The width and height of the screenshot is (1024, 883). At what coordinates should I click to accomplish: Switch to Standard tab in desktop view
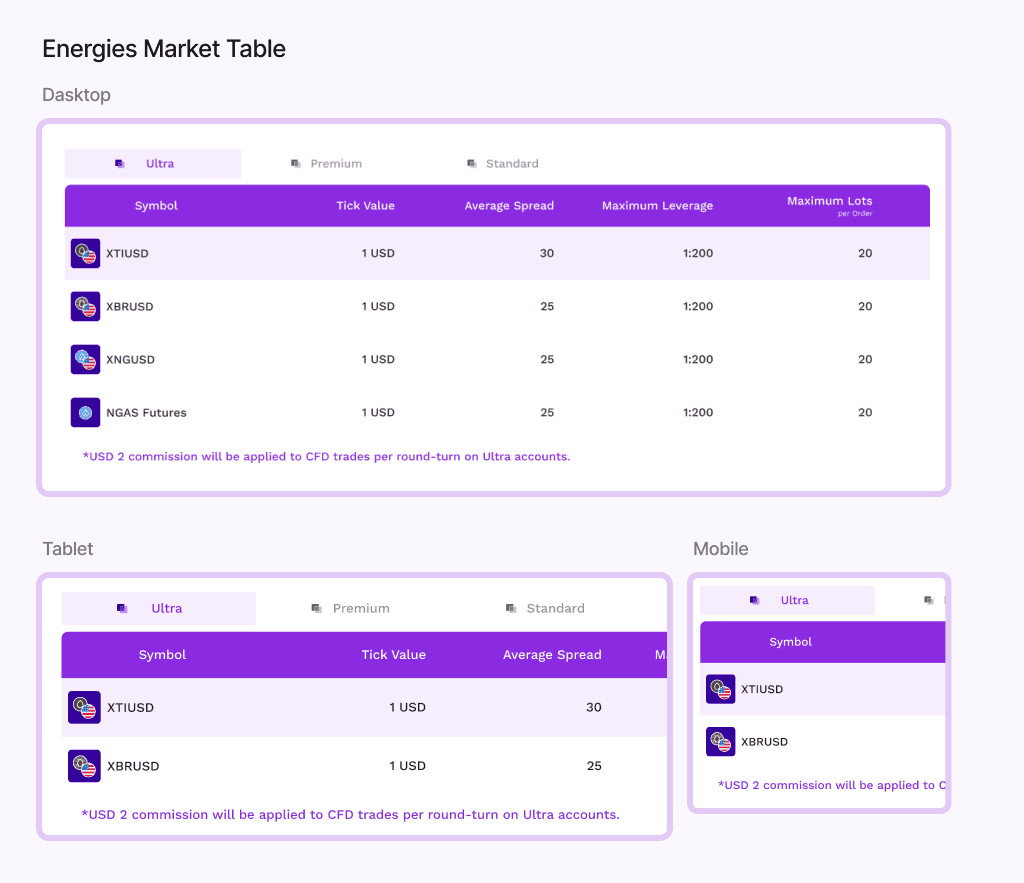(x=503, y=163)
